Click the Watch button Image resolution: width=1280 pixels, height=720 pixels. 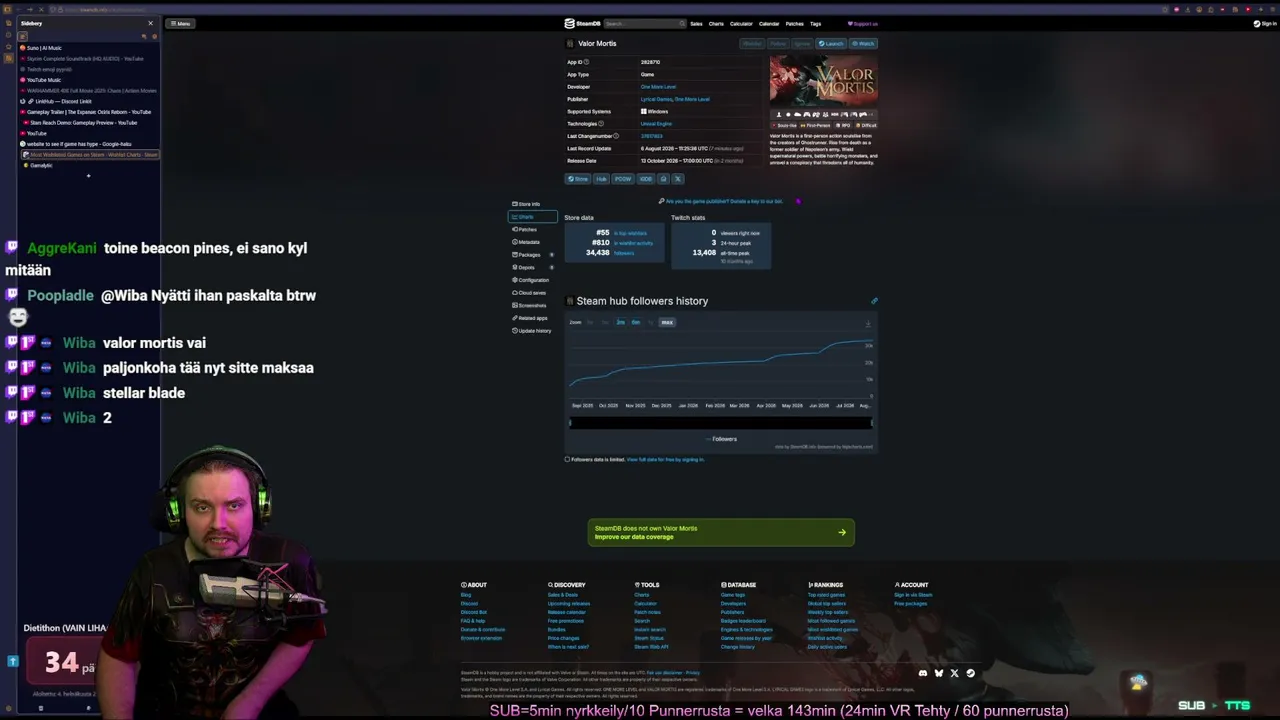pyautogui.click(x=863, y=43)
